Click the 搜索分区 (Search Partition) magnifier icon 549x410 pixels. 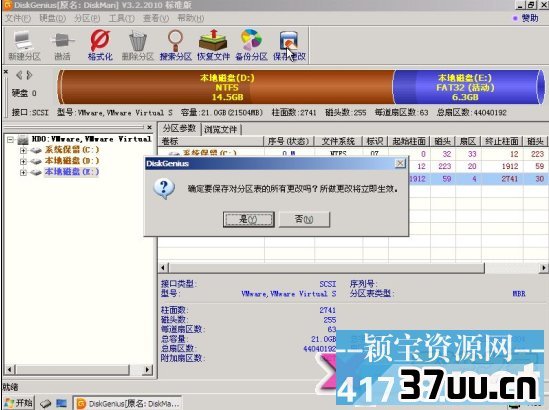pyautogui.click(x=175, y=46)
